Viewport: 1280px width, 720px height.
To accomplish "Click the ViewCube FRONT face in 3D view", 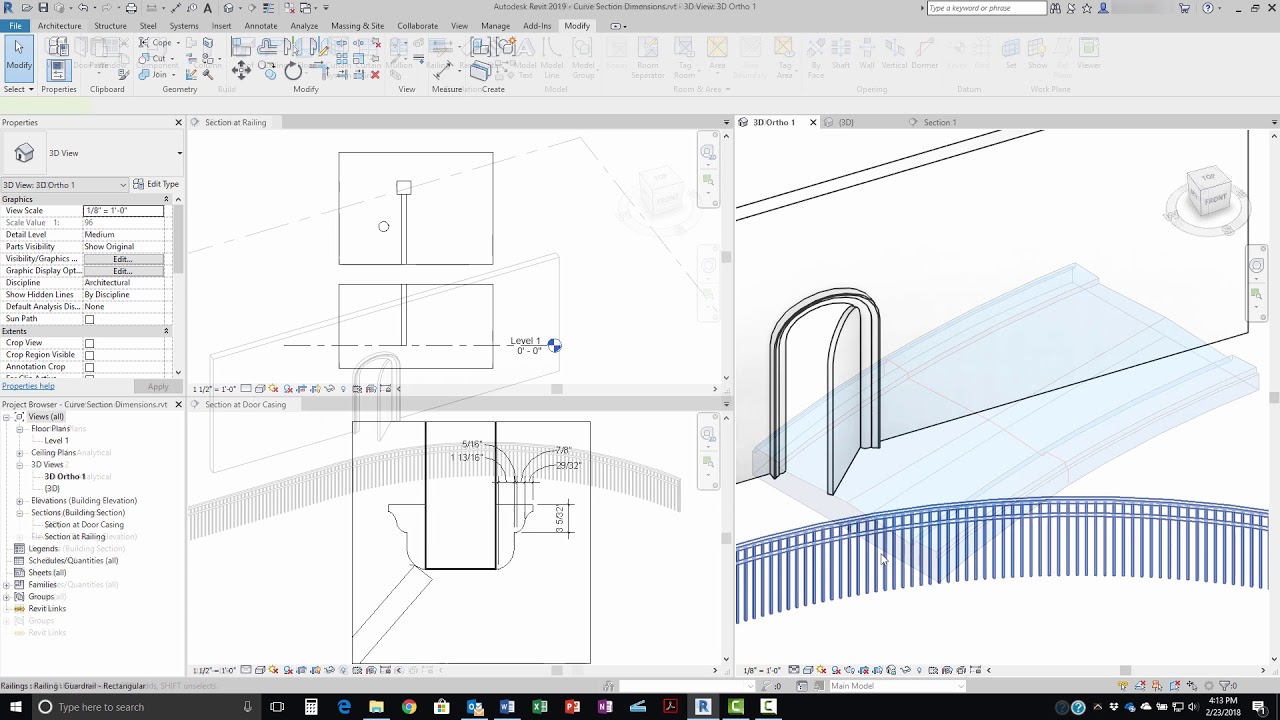I will (1214, 200).
